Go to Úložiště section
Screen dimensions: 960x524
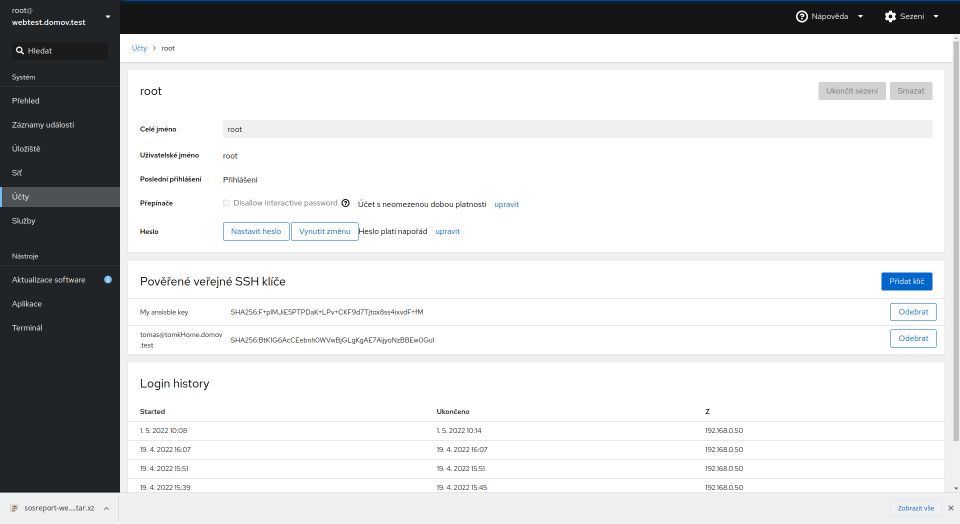60,149
